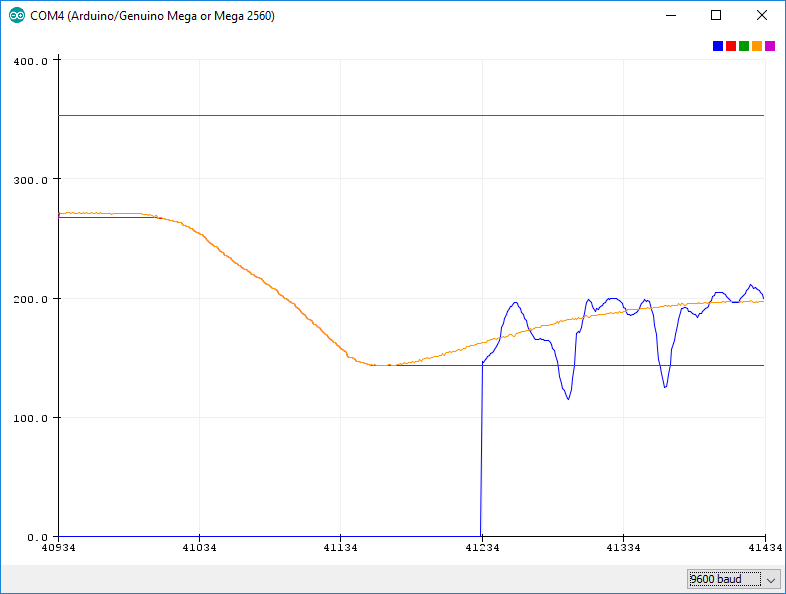
Task: Click the 41334 x-axis label
Action: (624, 547)
